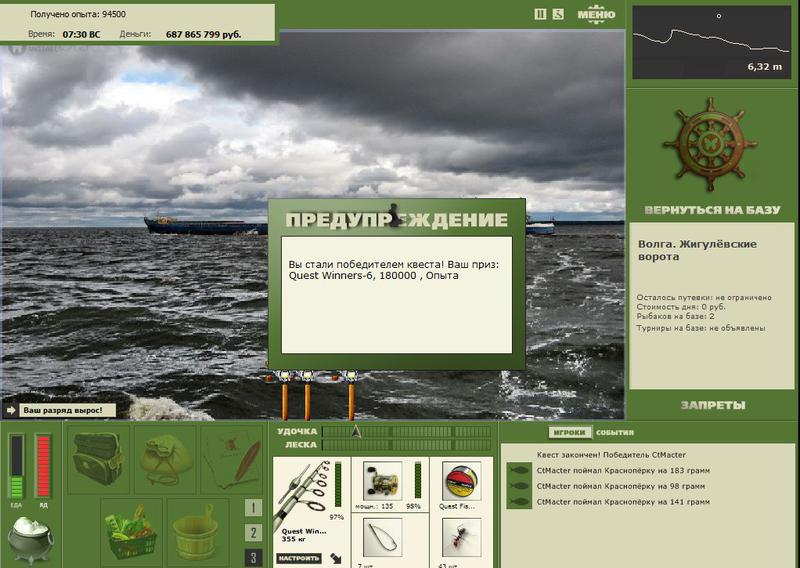This screenshot has width=800, height=568.
Task: Click the 'Ваш разряд вырос!' notification
Action: [x=68, y=410]
